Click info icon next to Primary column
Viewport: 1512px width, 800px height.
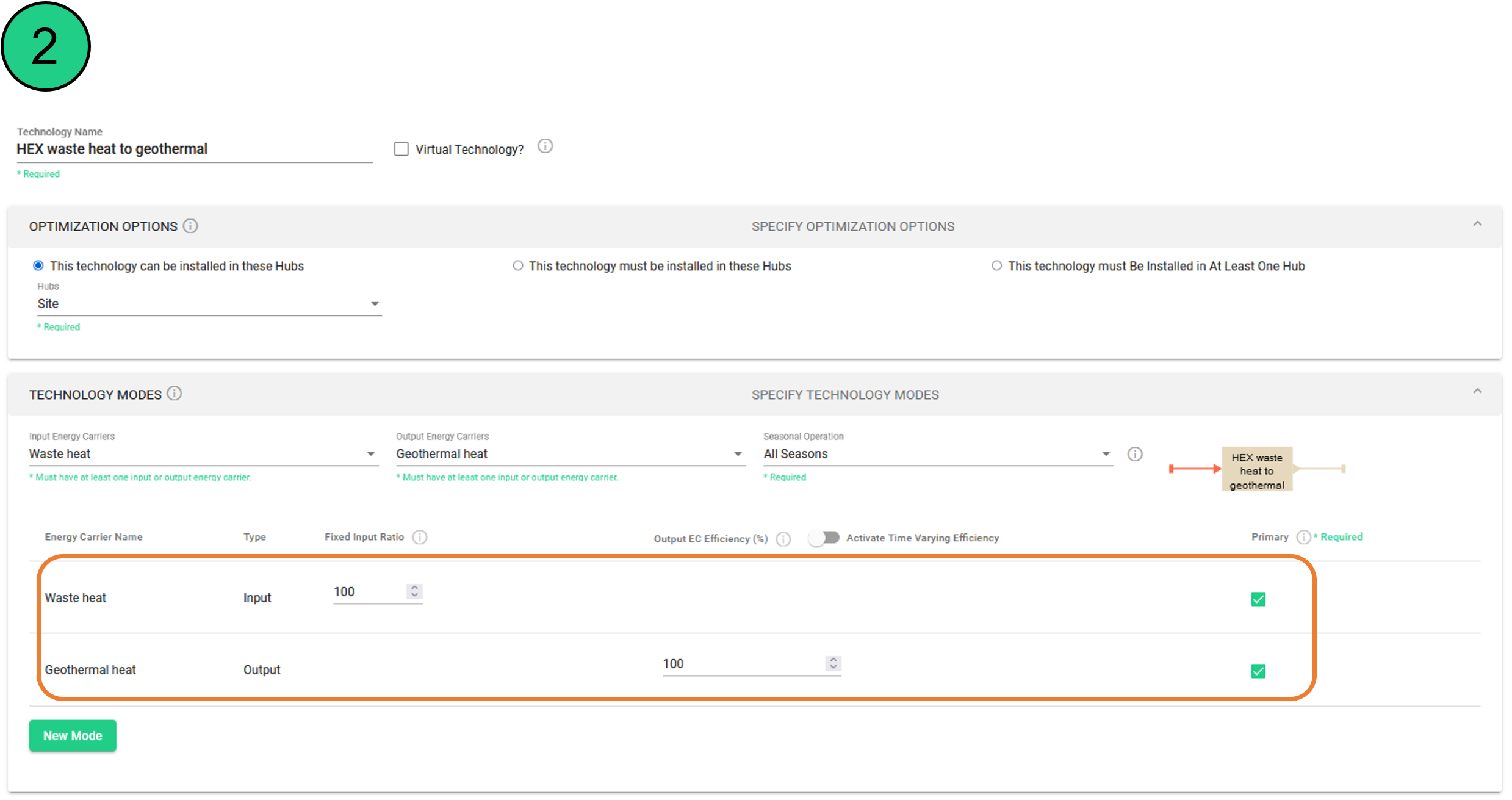[1303, 537]
